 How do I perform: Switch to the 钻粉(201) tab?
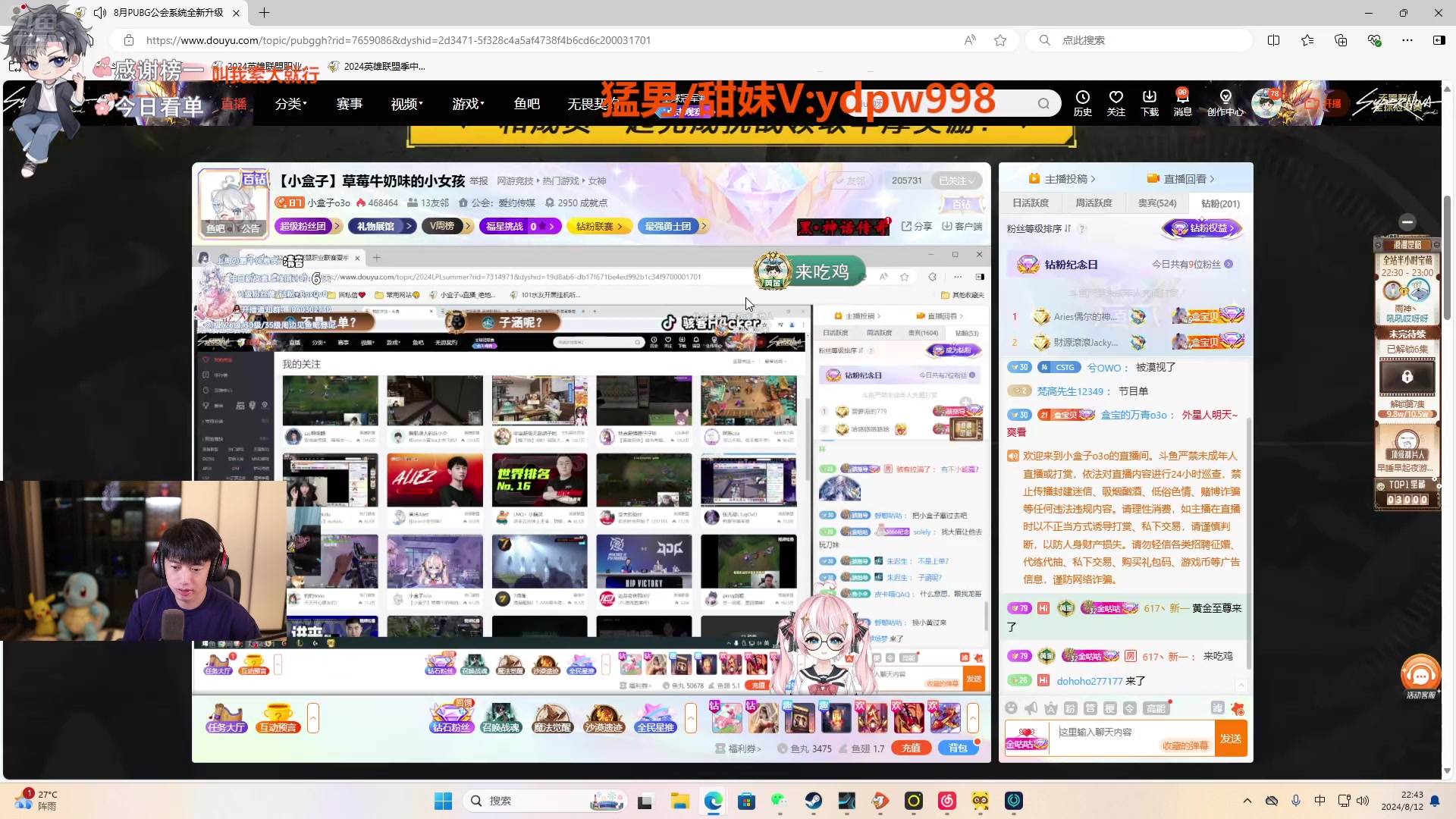pyautogui.click(x=1220, y=203)
